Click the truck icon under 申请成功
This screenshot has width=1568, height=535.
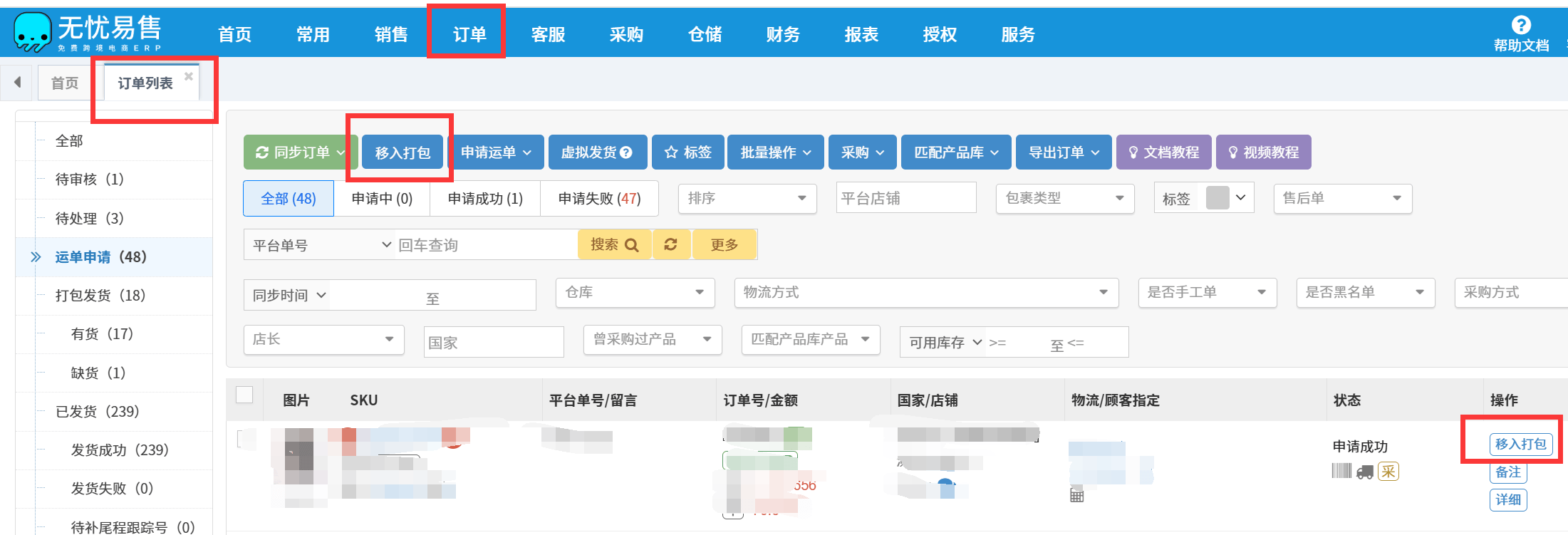1365,472
